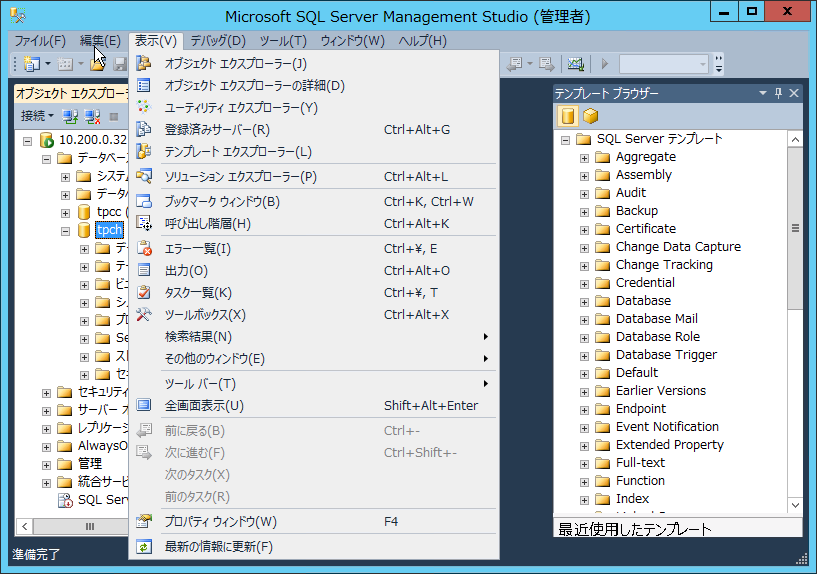This screenshot has height=574, width=817.
Task: Click the 最近使用したテンプレート section header
Action: 678,529
